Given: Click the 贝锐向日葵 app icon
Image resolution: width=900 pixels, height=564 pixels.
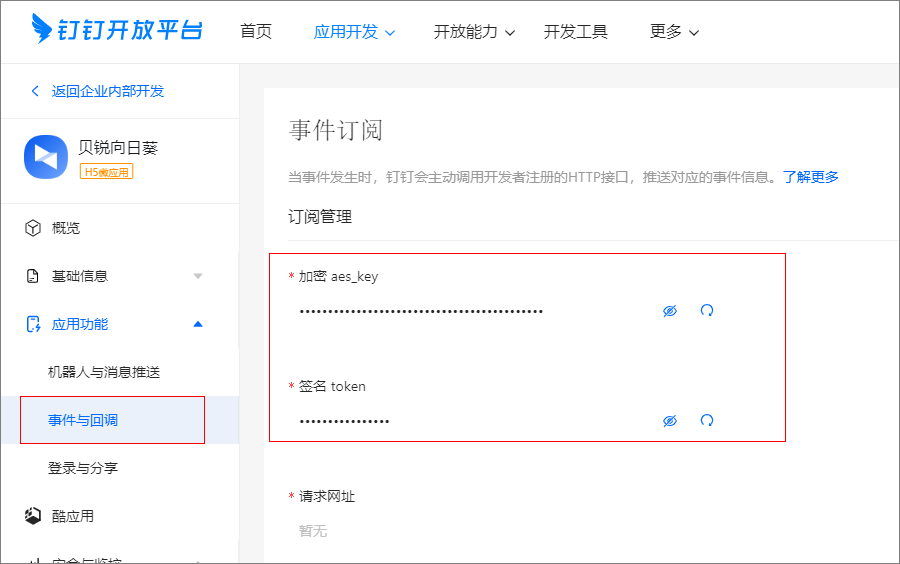Looking at the screenshot, I should tap(45, 157).
